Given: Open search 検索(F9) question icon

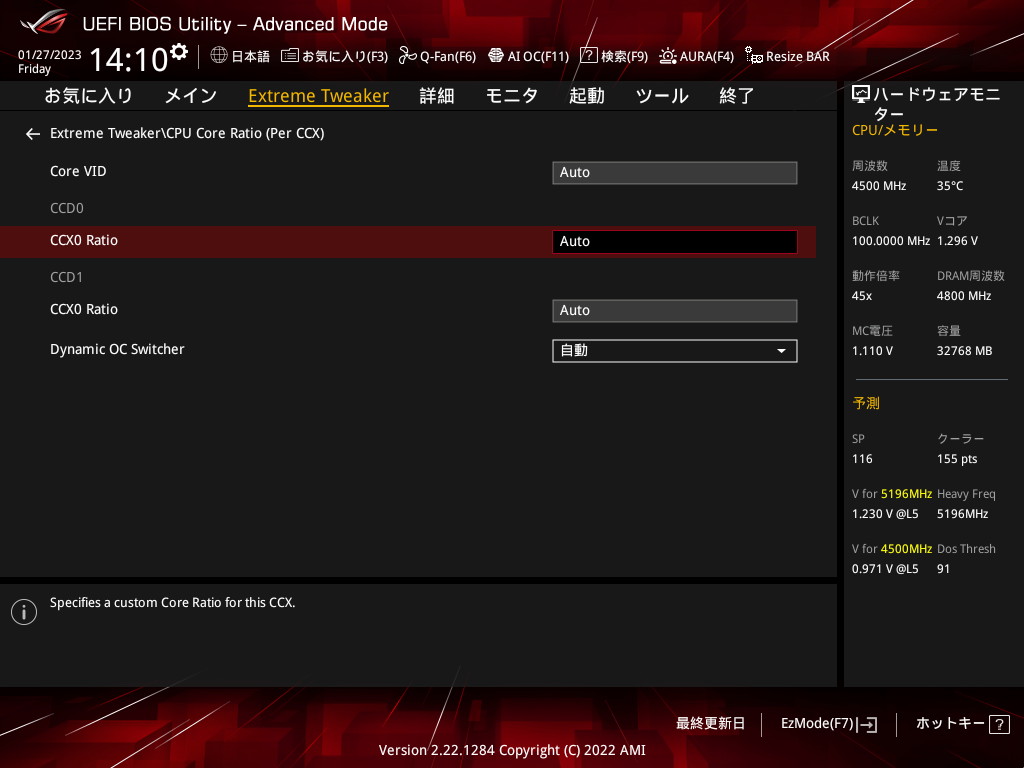Looking at the screenshot, I should click(x=588, y=56).
